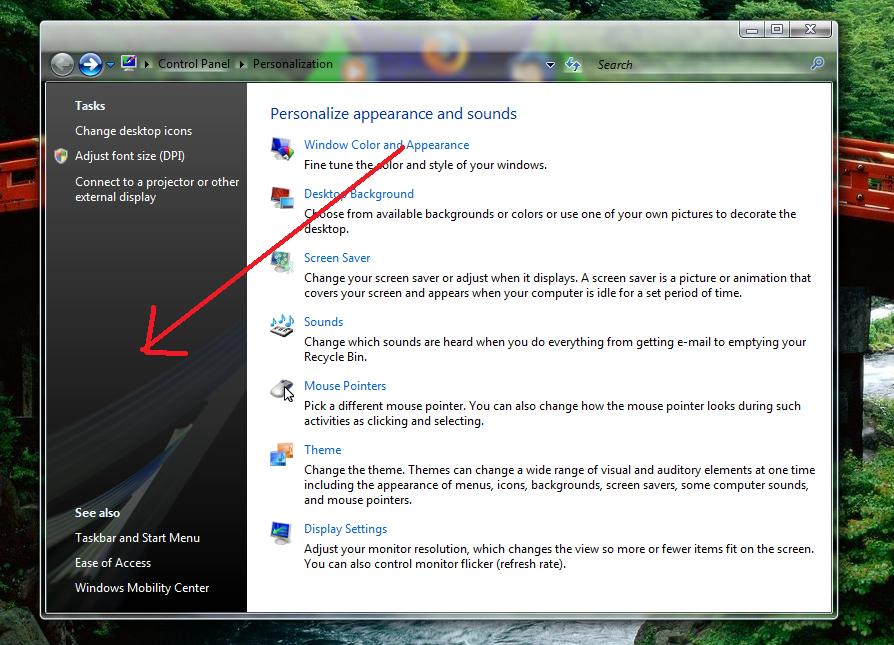Select Control Panel in the breadcrumb
This screenshot has height=645, width=894.
click(x=194, y=64)
